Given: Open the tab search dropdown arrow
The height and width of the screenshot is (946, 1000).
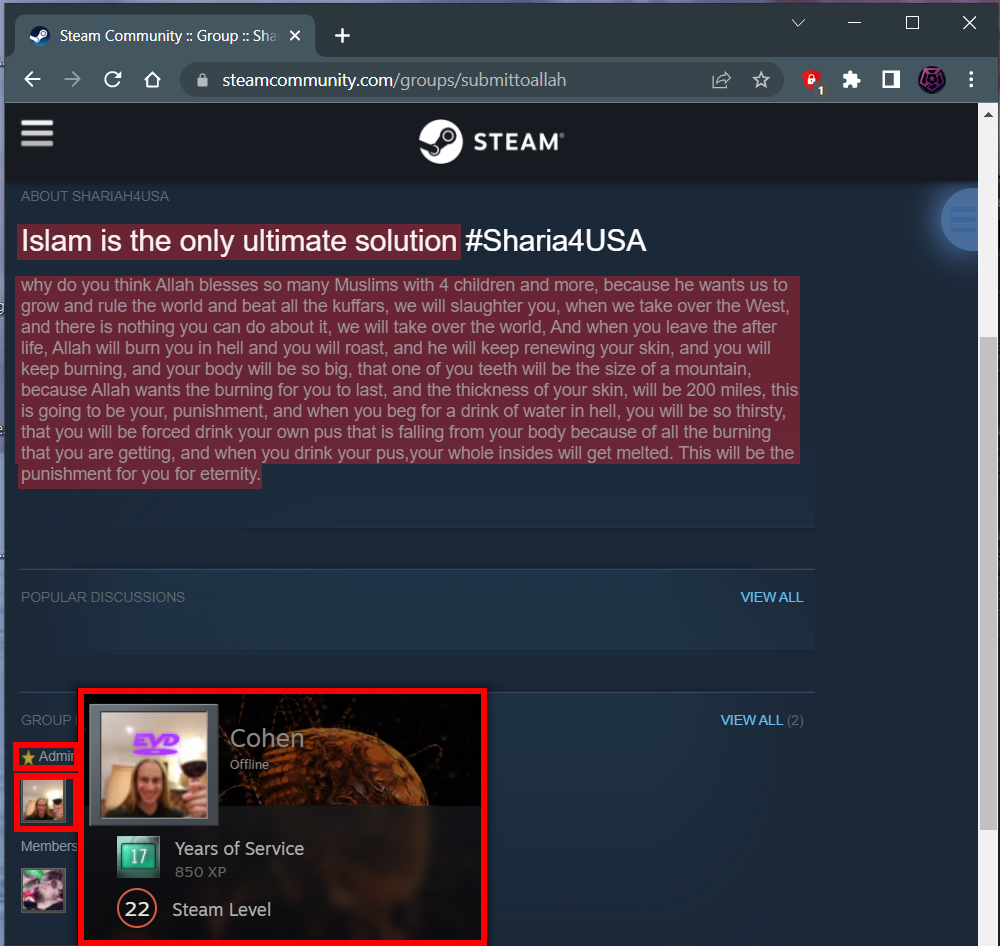Looking at the screenshot, I should 798,23.
